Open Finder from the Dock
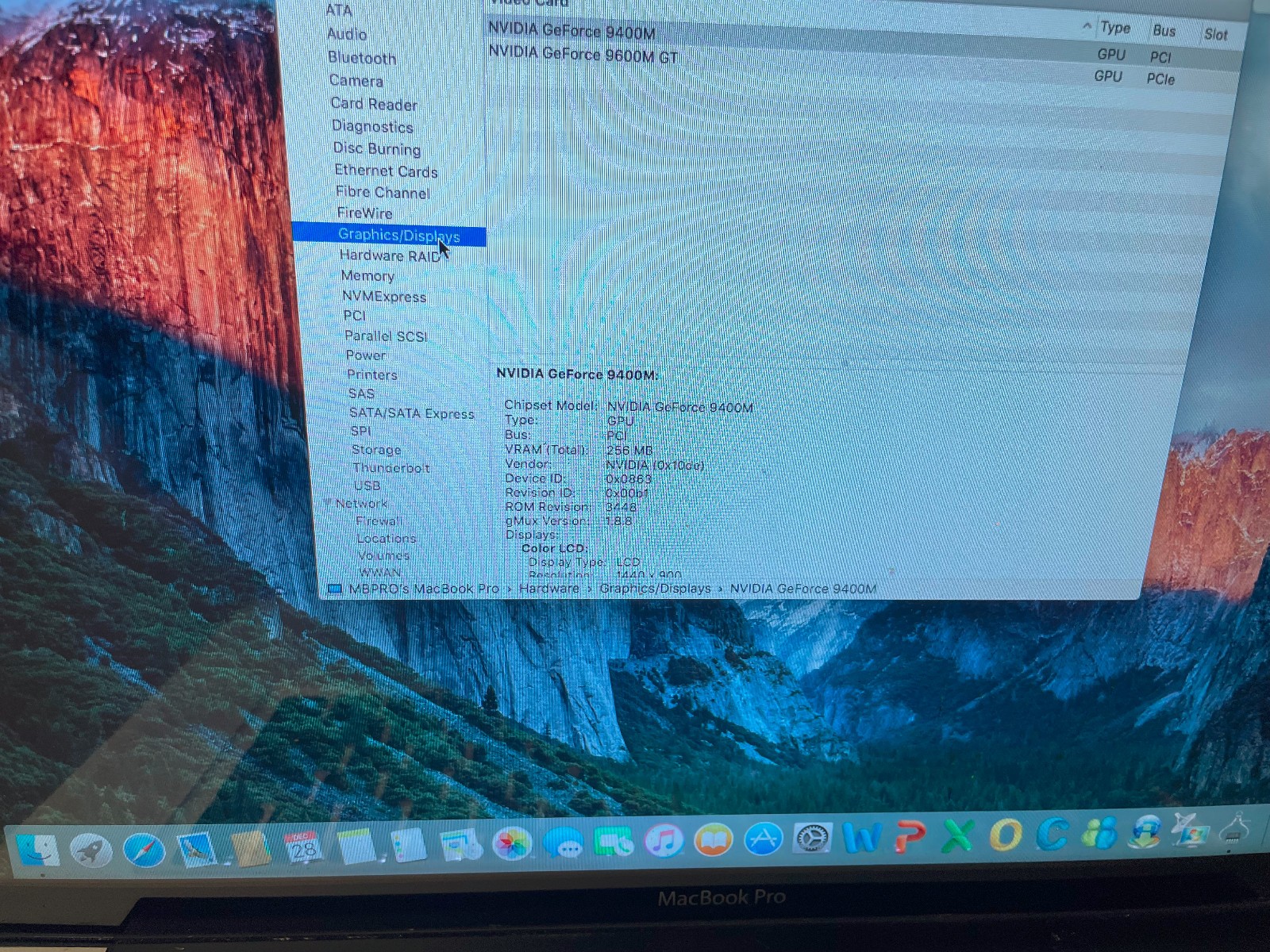The image size is (1270, 952). click(37, 850)
